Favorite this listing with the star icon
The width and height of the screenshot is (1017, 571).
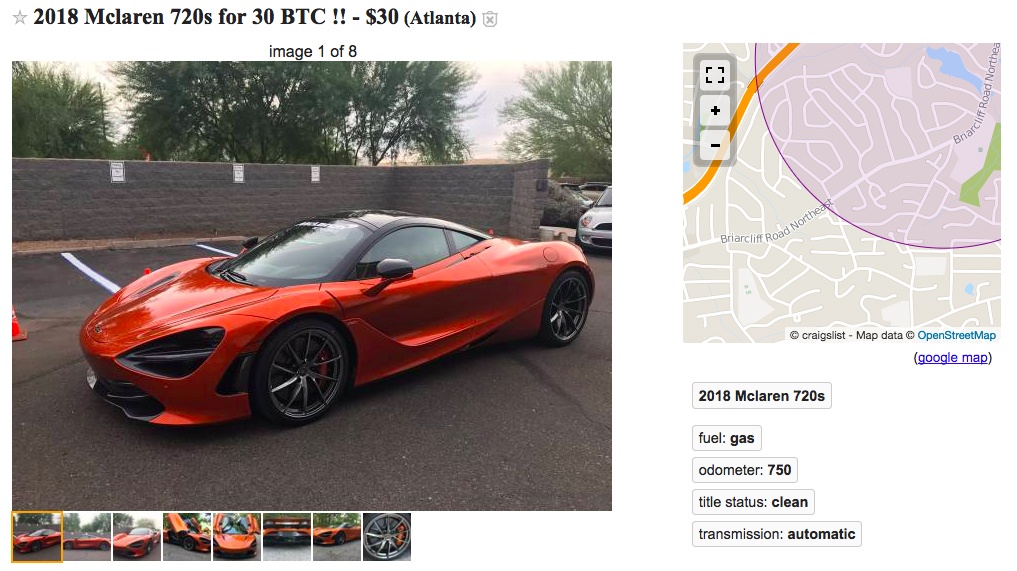(19, 18)
